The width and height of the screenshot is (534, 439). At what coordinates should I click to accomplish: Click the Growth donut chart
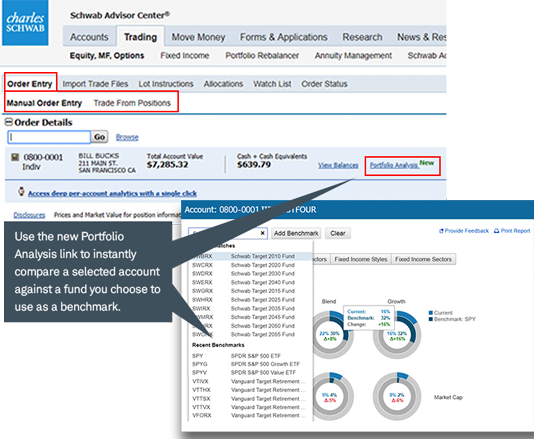pos(397,335)
